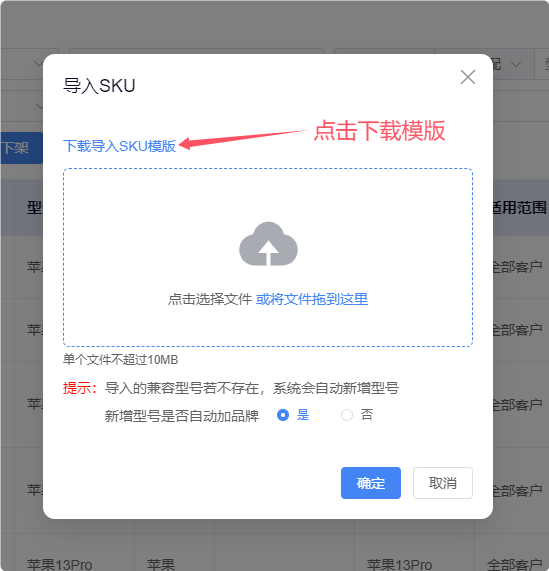The image size is (549, 571).
Task: Open the upper-left filter dropdown chevron
Action: 38,64
